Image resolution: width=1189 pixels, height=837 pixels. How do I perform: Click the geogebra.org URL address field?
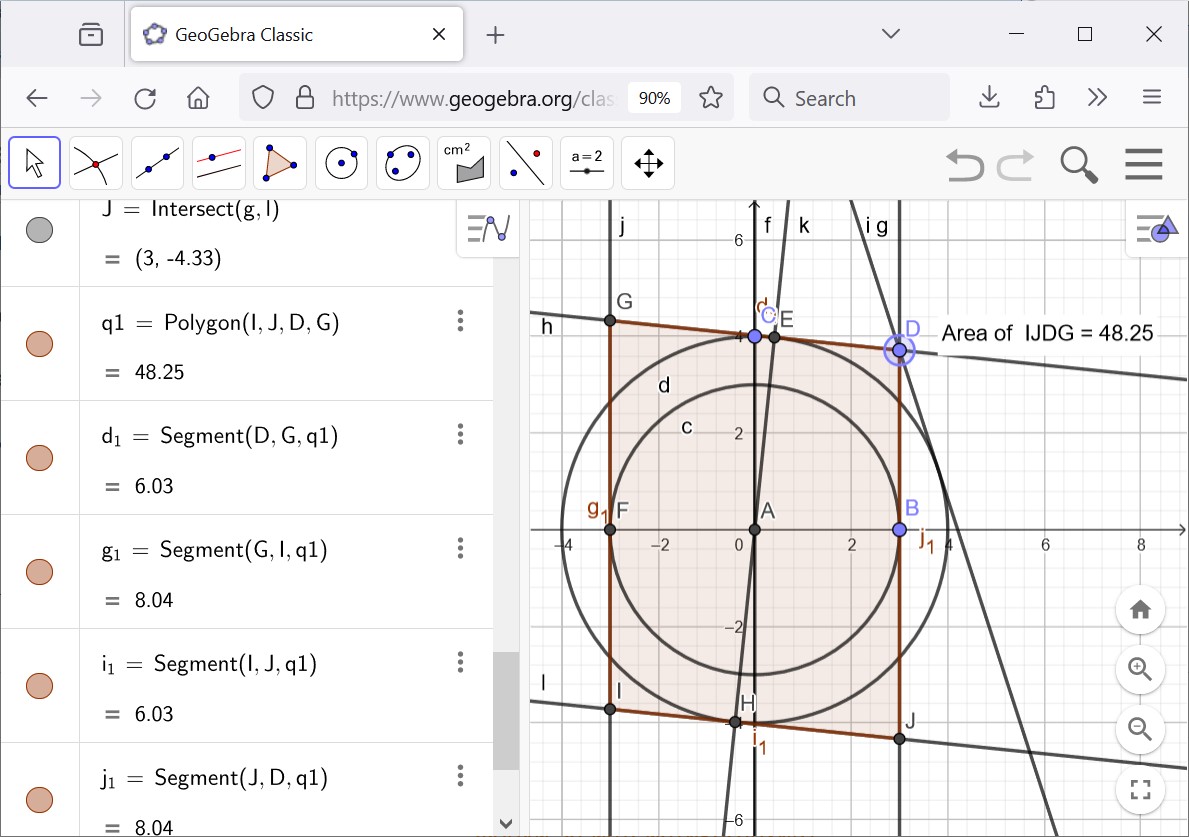tap(474, 99)
